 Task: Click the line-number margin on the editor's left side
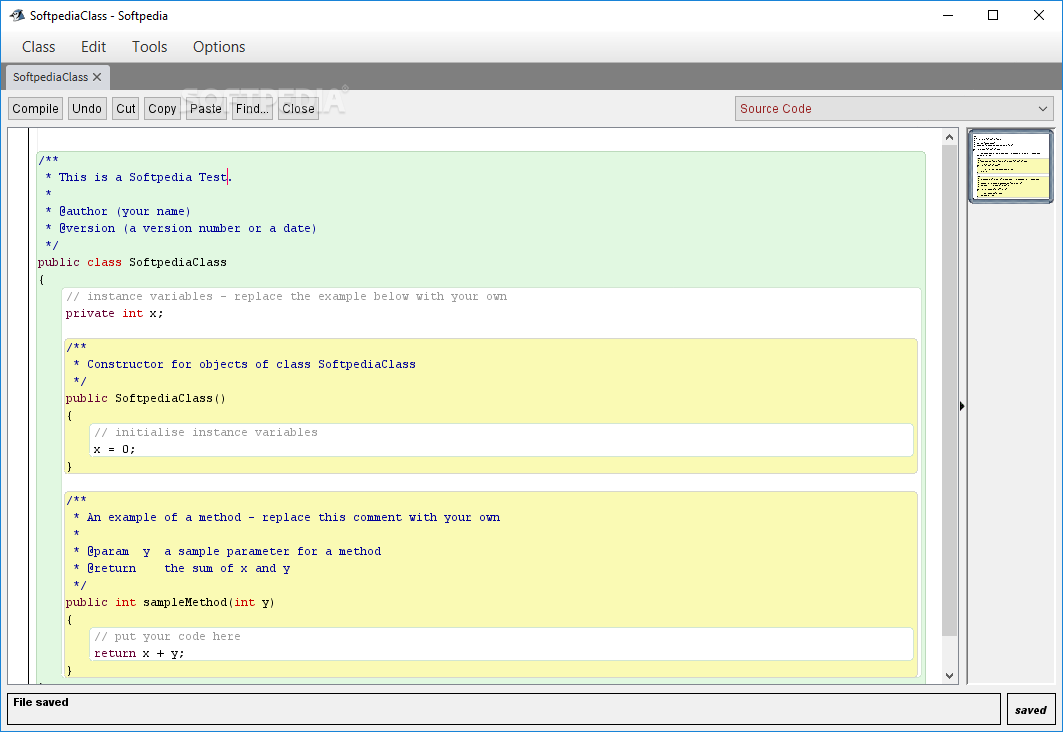click(x=18, y=407)
